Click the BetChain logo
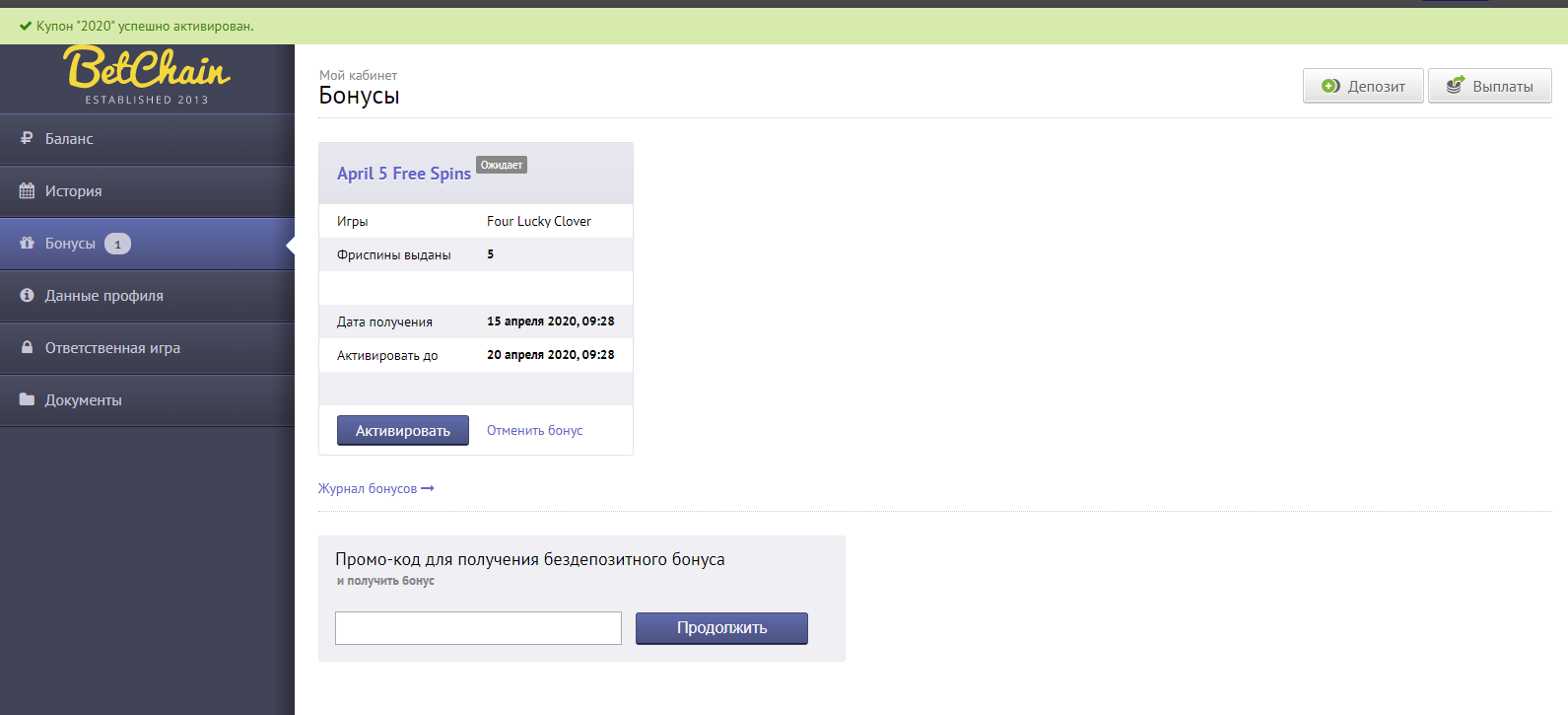The height and width of the screenshot is (715, 1568). click(x=147, y=76)
